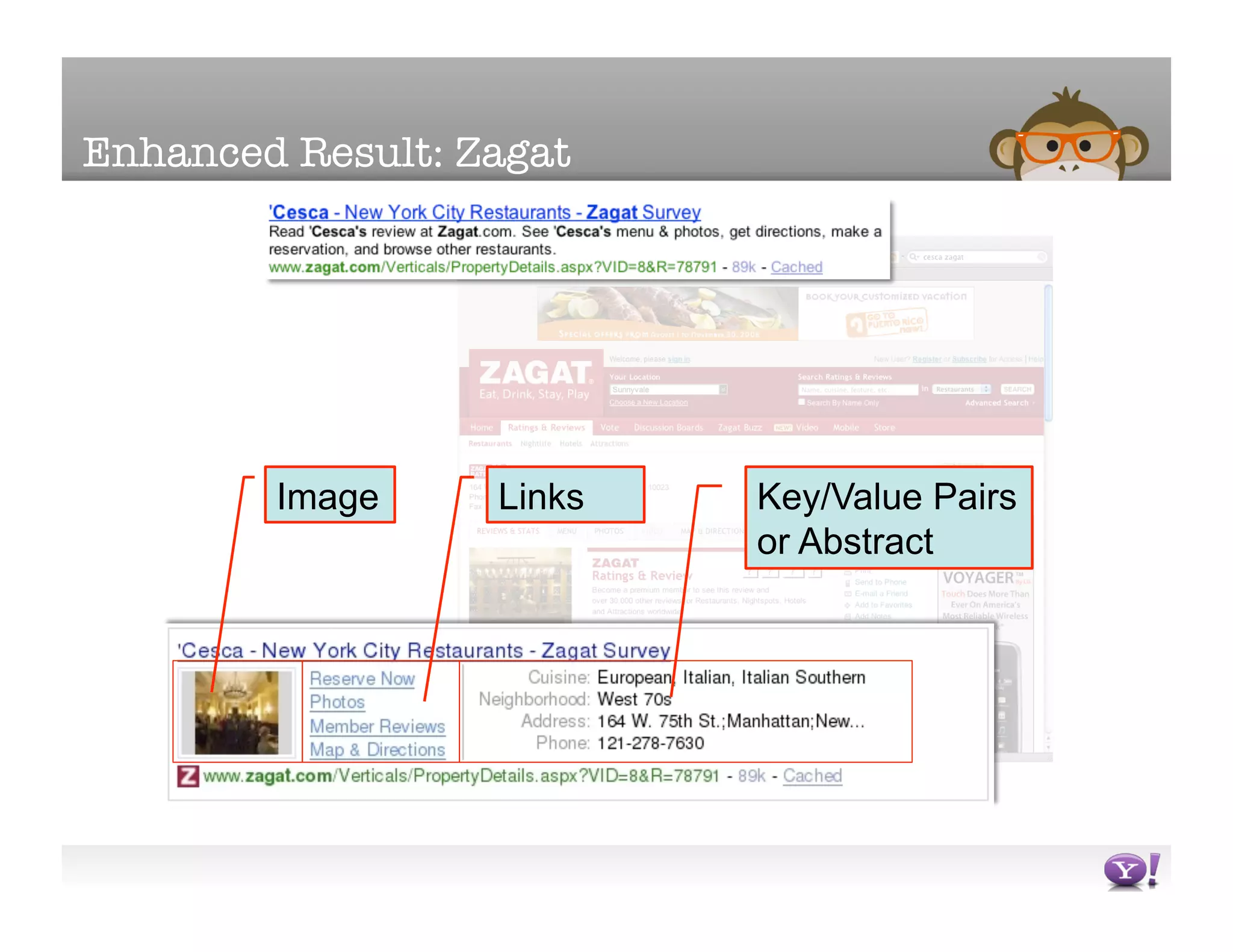The image size is (1233, 952).
Task: Open the Member Reviews link
Action: point(377,726)
